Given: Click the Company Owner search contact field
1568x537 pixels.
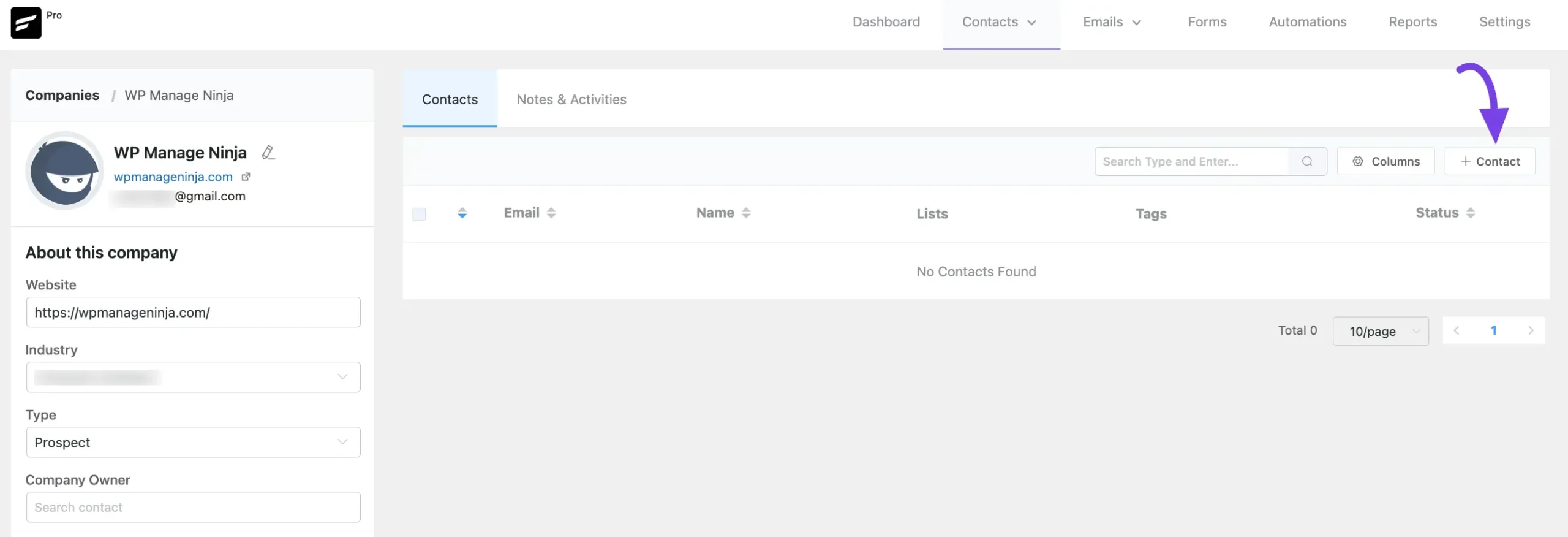Looking at the screenshot, I should [x=193, y=507].
